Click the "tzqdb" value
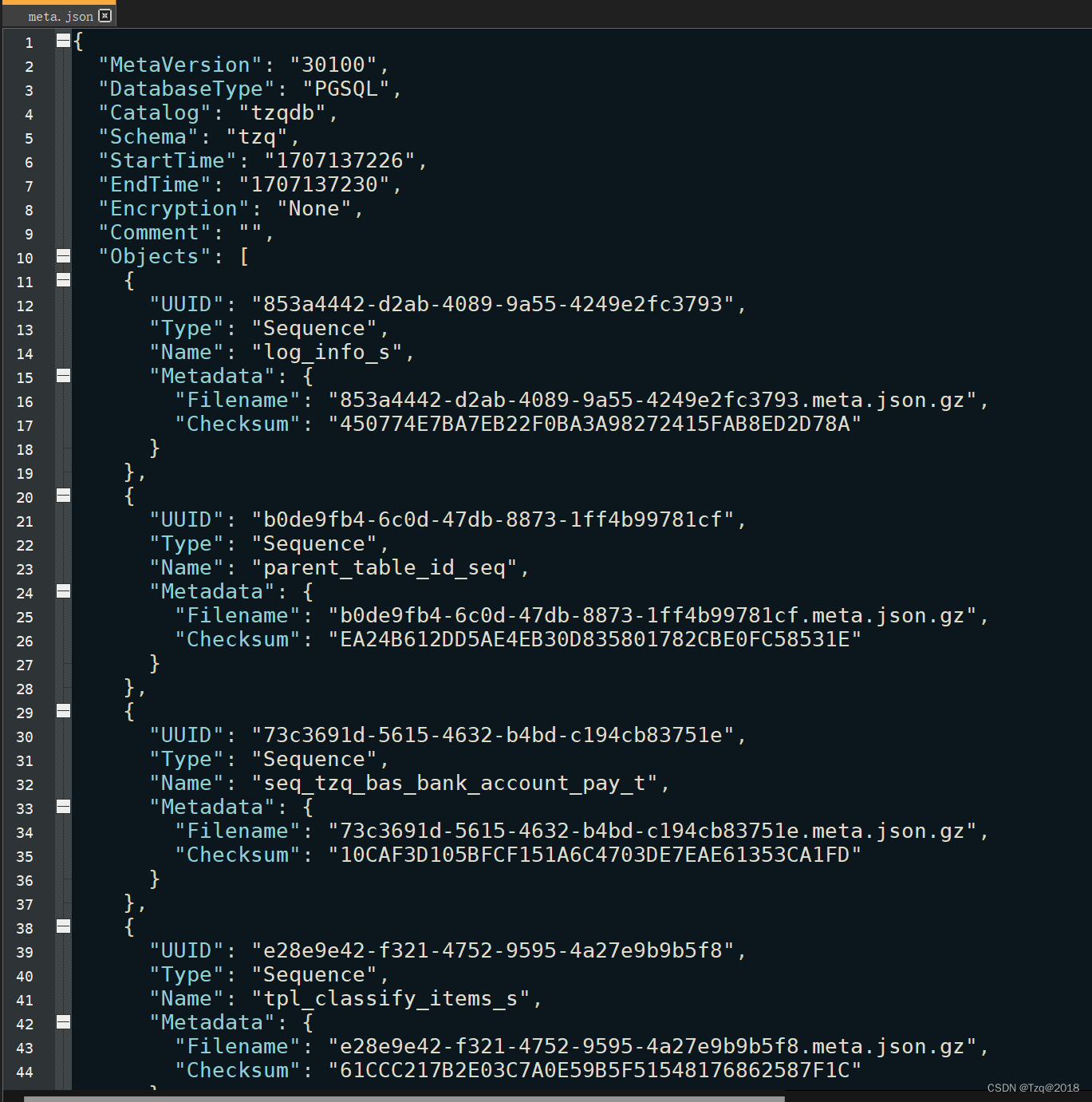 click(x=282, y=113)
